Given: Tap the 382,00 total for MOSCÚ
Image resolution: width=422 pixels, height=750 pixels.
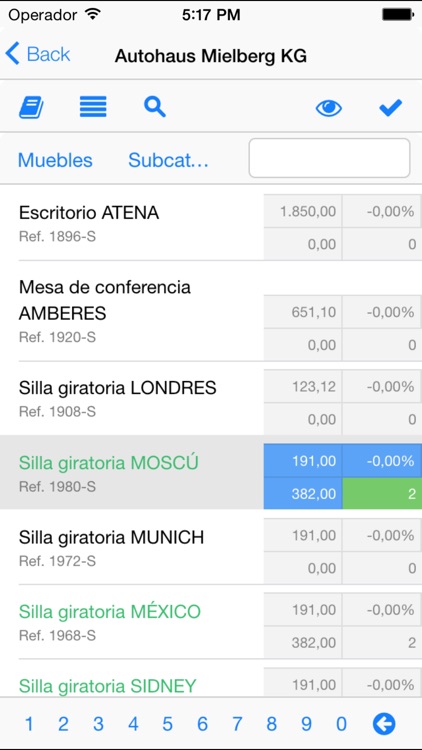Looking at the screenshot, I should pyautogui.click(x=302, y=493).
